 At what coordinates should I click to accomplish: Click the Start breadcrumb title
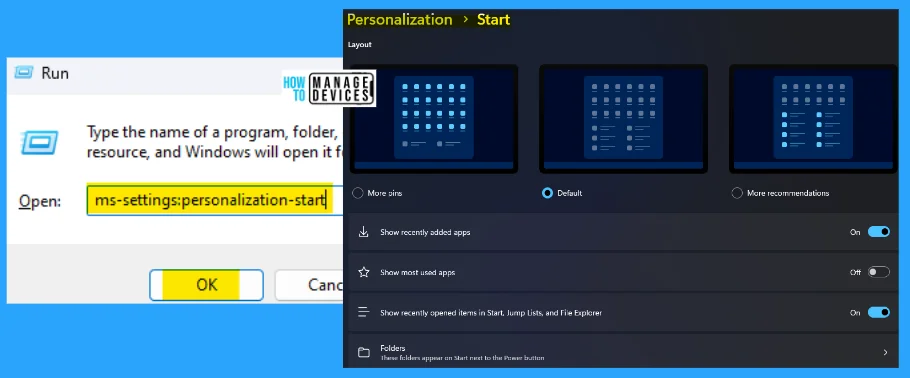click(493, 19)
